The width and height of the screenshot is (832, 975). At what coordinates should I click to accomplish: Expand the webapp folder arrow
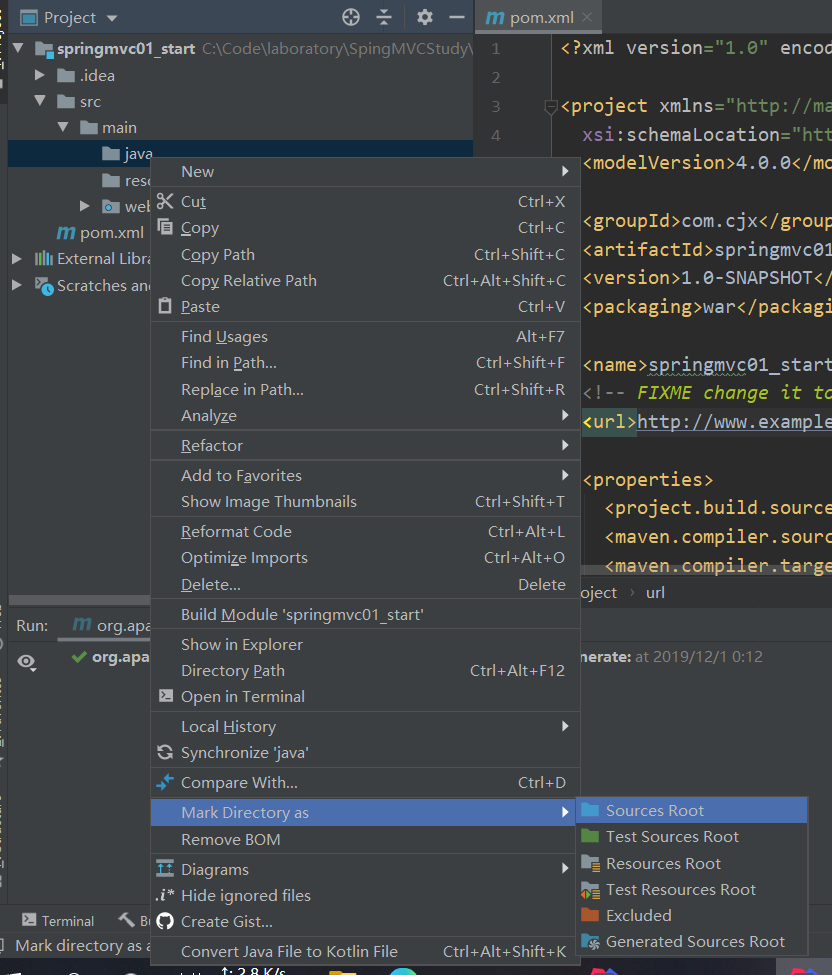tap(85, 206)
